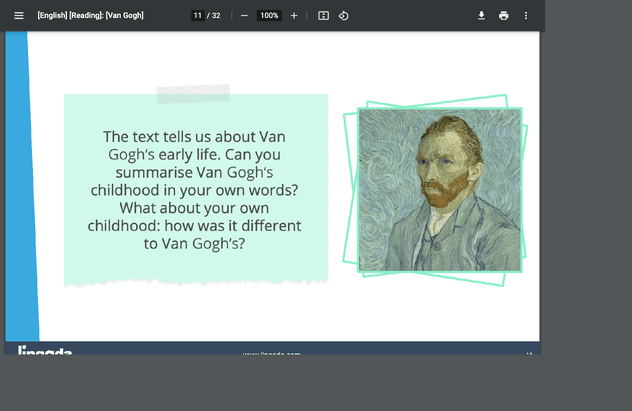Viewport: 632px width, 411px height.
Task: Click the Van Gogh self-portrait image
Action: (440, 190)
